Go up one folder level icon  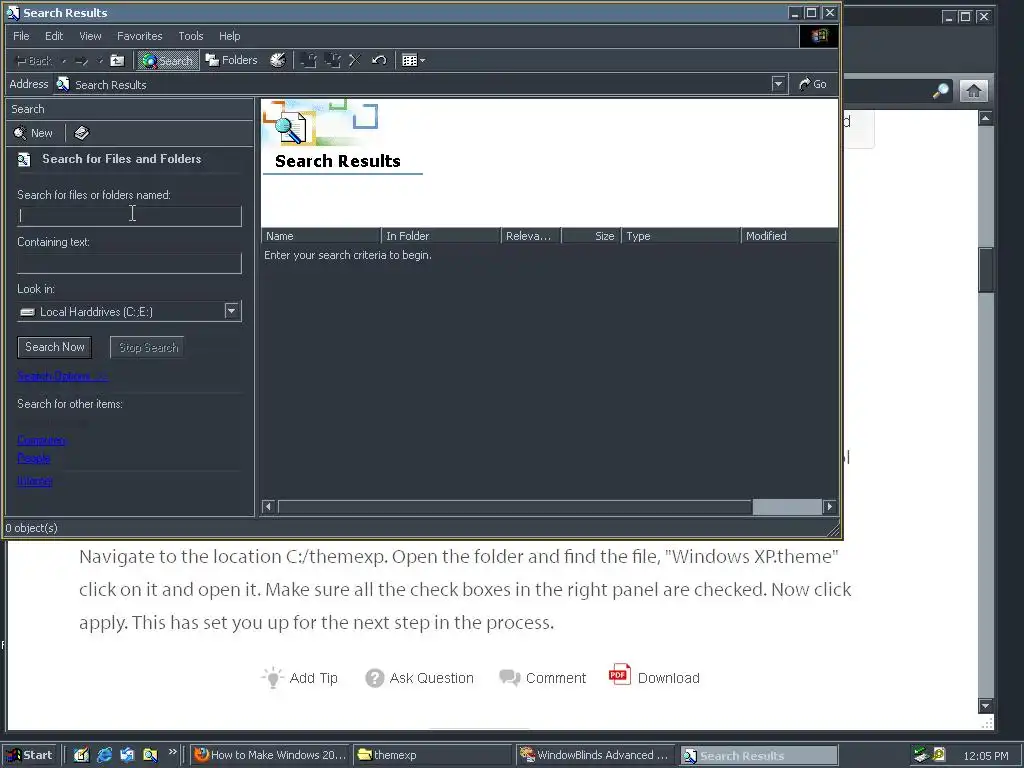click(117, 61)
